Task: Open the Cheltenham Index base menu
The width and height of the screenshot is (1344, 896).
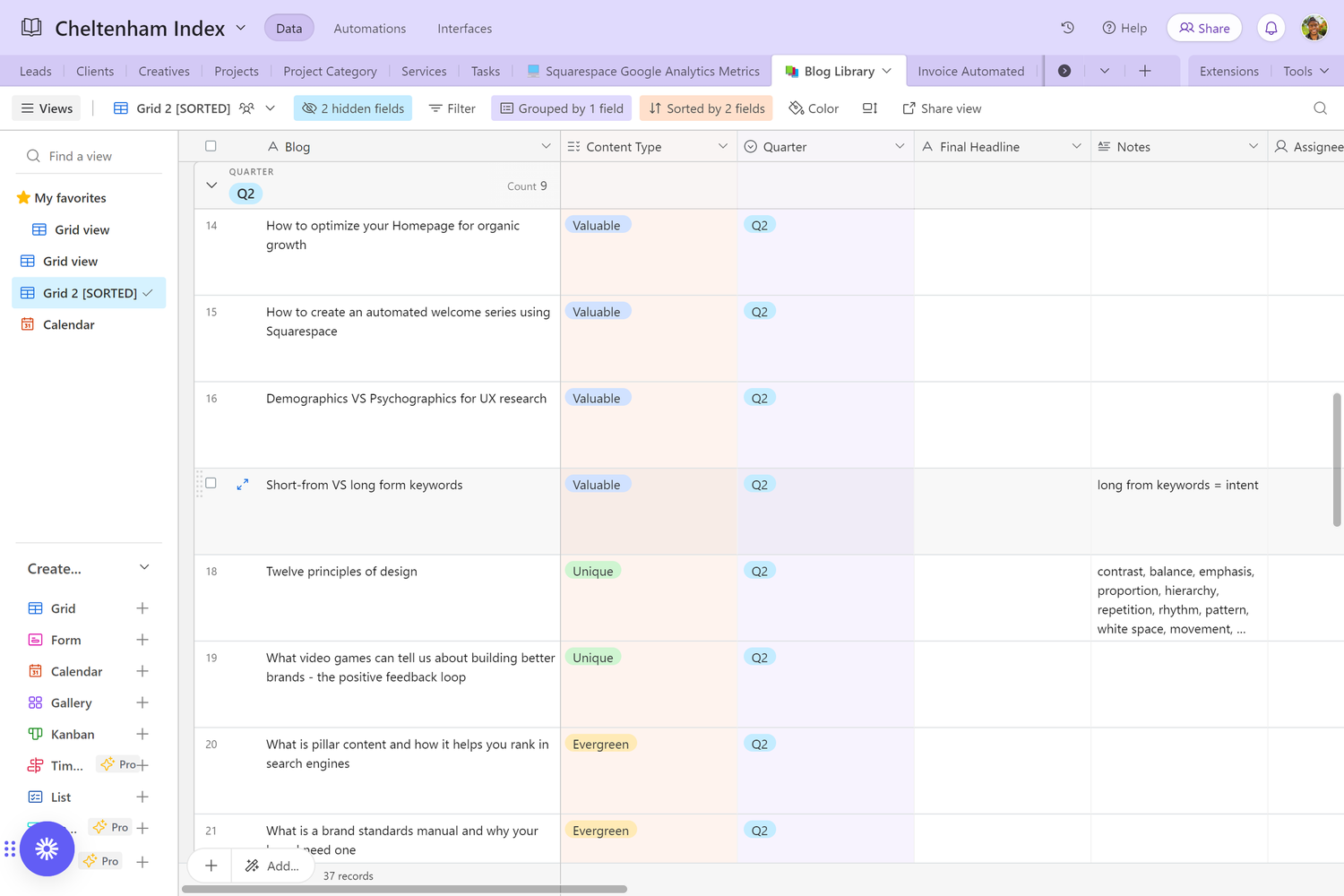Action: click(240, 27)
